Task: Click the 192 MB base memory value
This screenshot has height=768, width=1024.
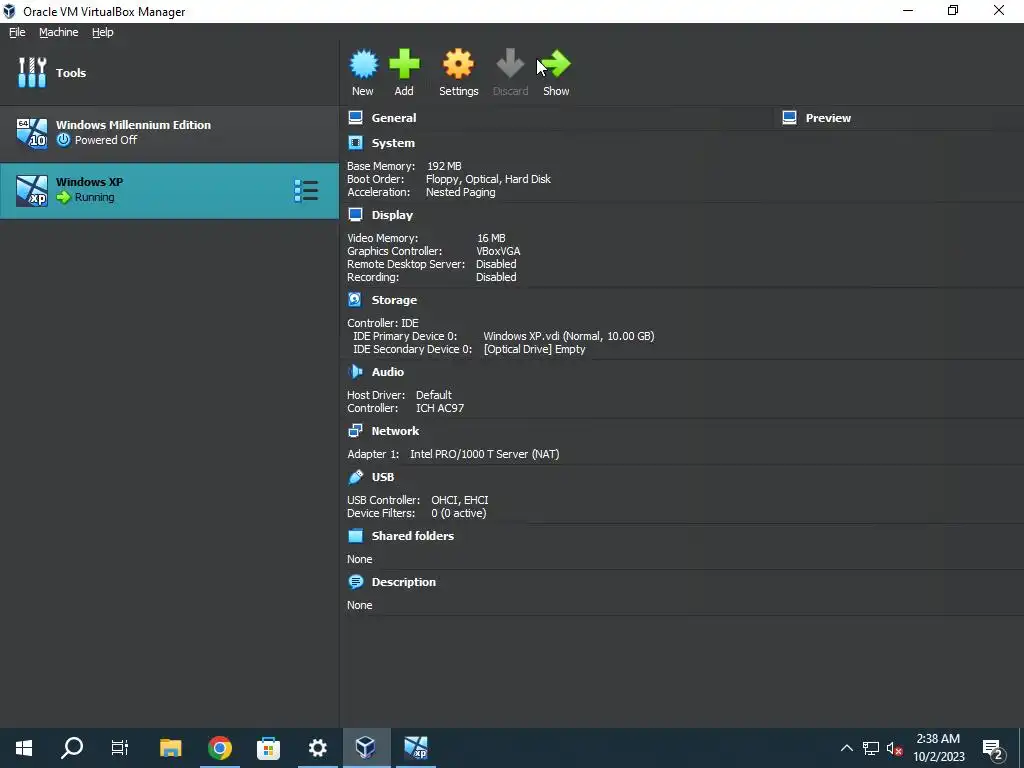Action: [444, 166]
